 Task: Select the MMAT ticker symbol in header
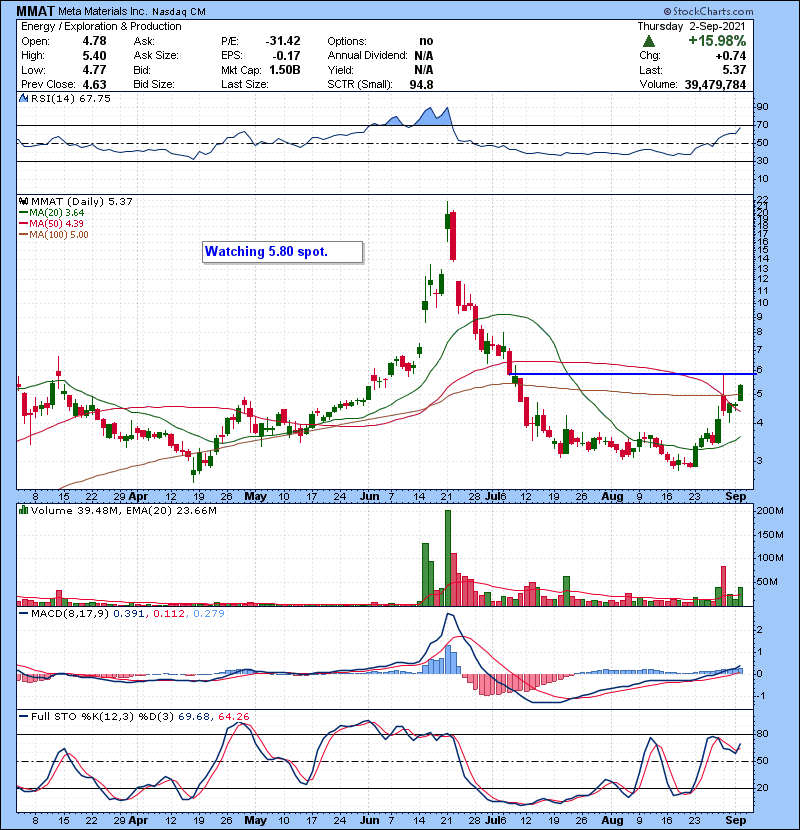tap(36, 11)
